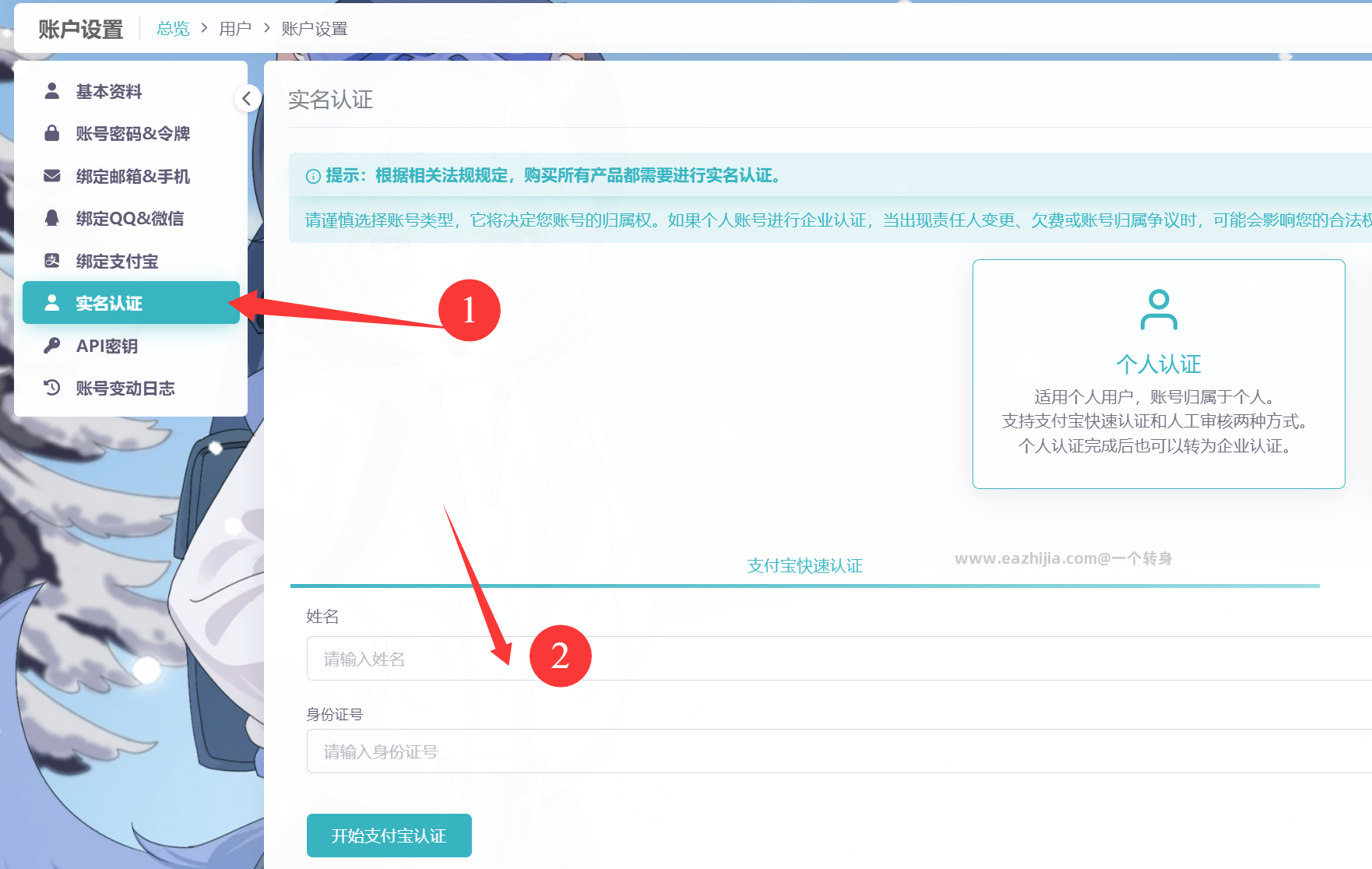Image resolution: width=1372 pixels, height=869 pixels.
Task: Click the 账户设置 breadcrumb item
Action: [315, 29]
